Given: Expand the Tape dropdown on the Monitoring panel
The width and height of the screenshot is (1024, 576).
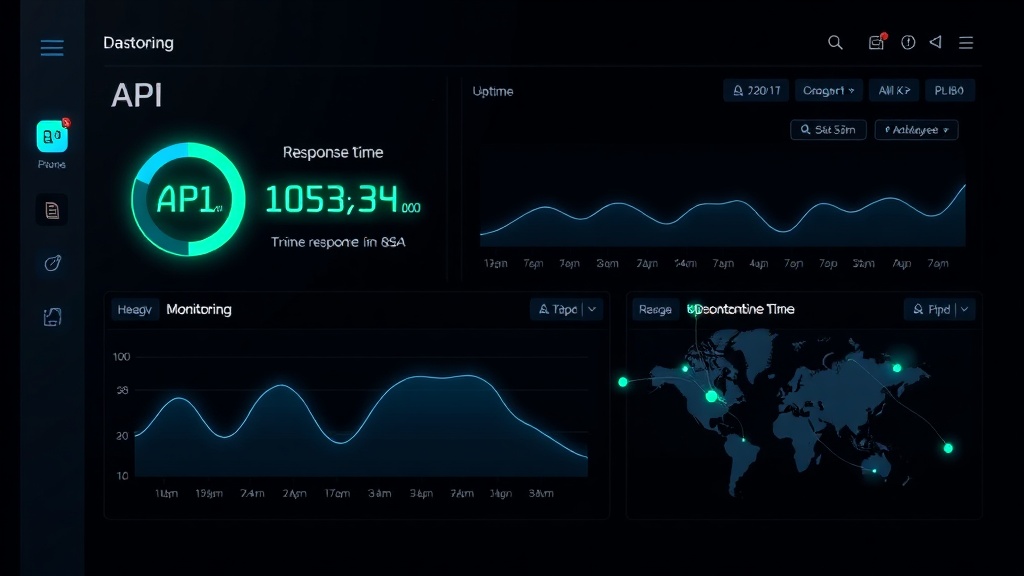Looking at the screenshot, I should tap(566, 309).
